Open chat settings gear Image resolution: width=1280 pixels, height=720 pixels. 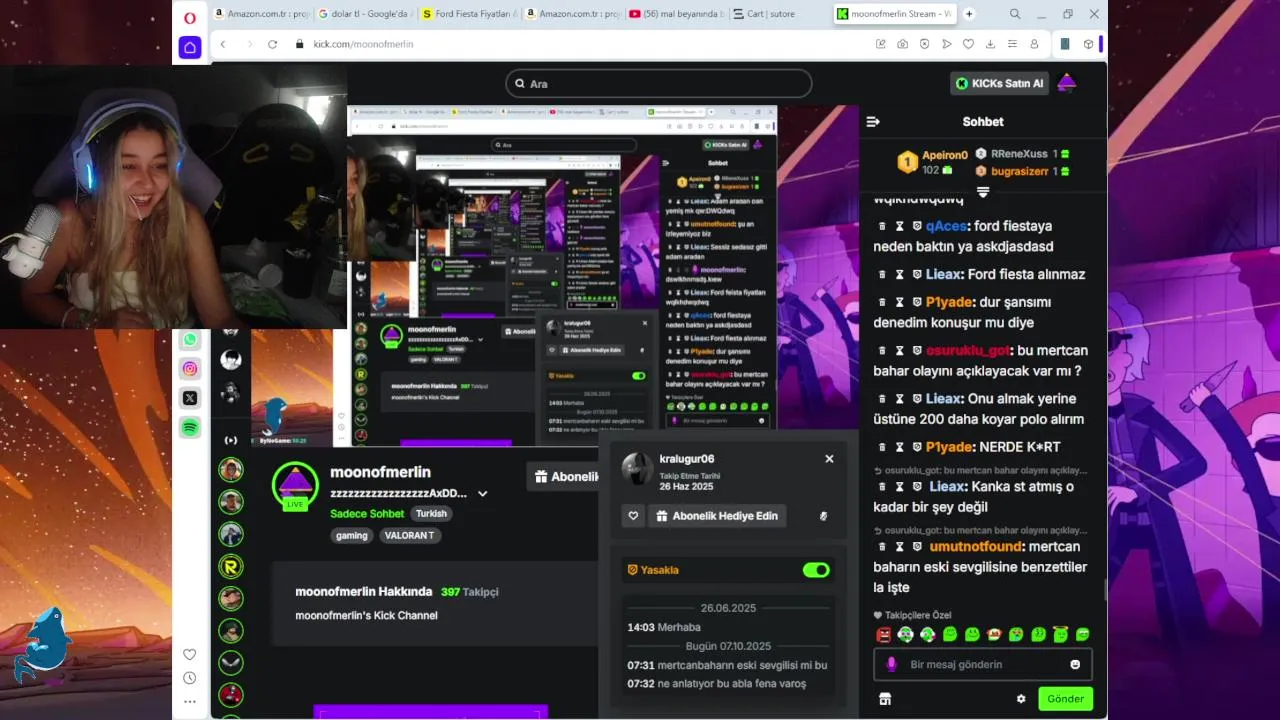click(x=1021, y=699)
